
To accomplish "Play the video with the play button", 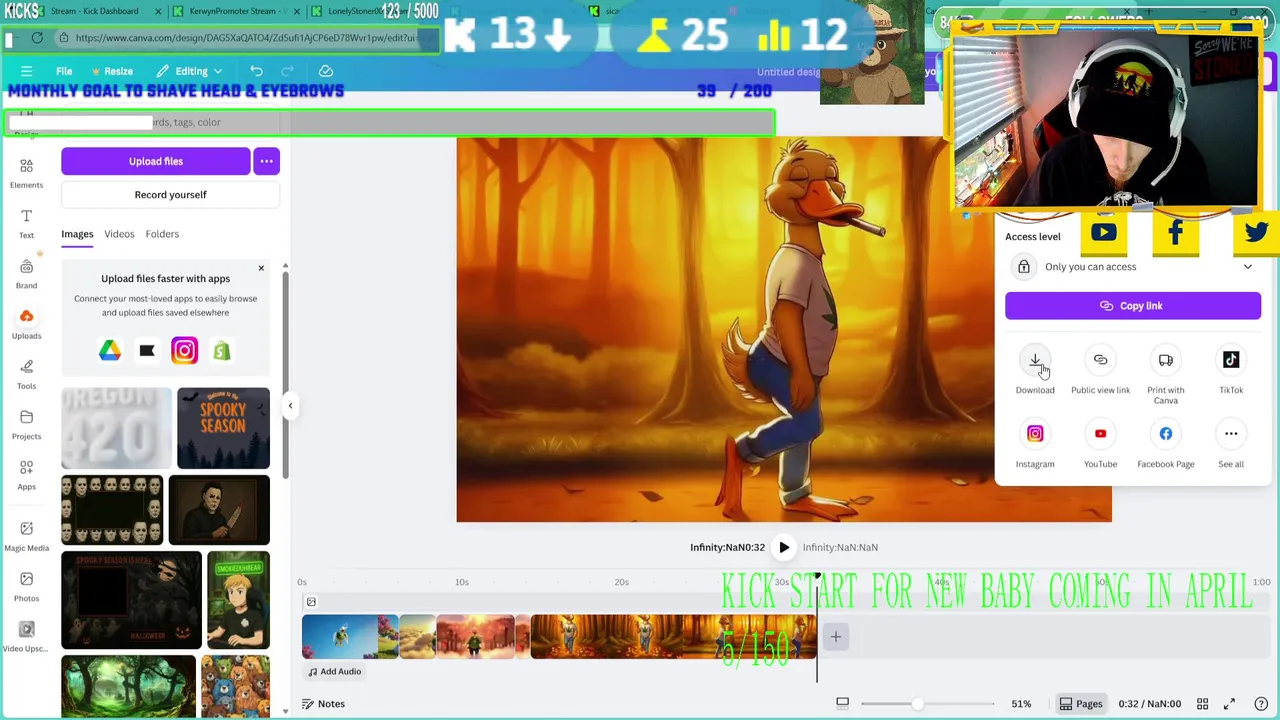I will [784, 547].
